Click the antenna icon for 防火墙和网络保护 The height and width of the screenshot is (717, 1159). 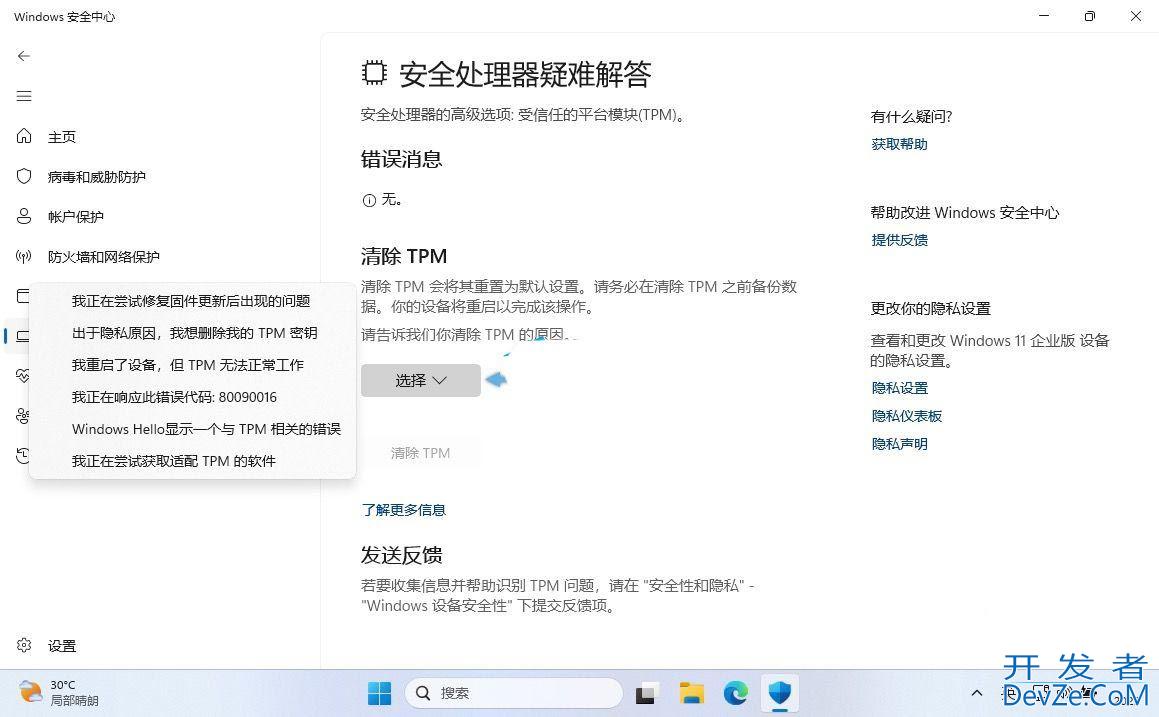point(24,256)
